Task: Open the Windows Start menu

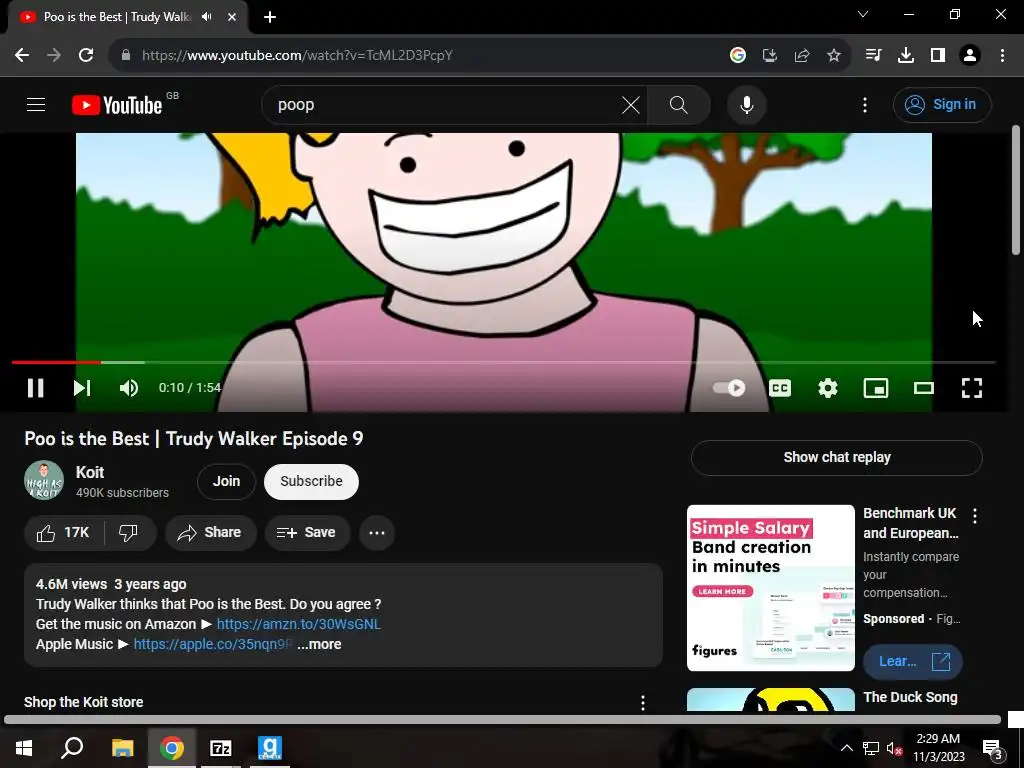Action: tap(24, 748)
